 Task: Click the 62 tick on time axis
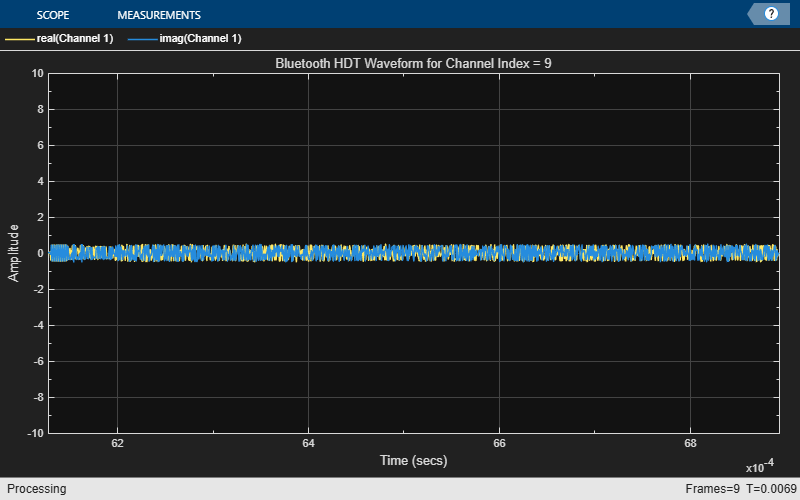118,443
